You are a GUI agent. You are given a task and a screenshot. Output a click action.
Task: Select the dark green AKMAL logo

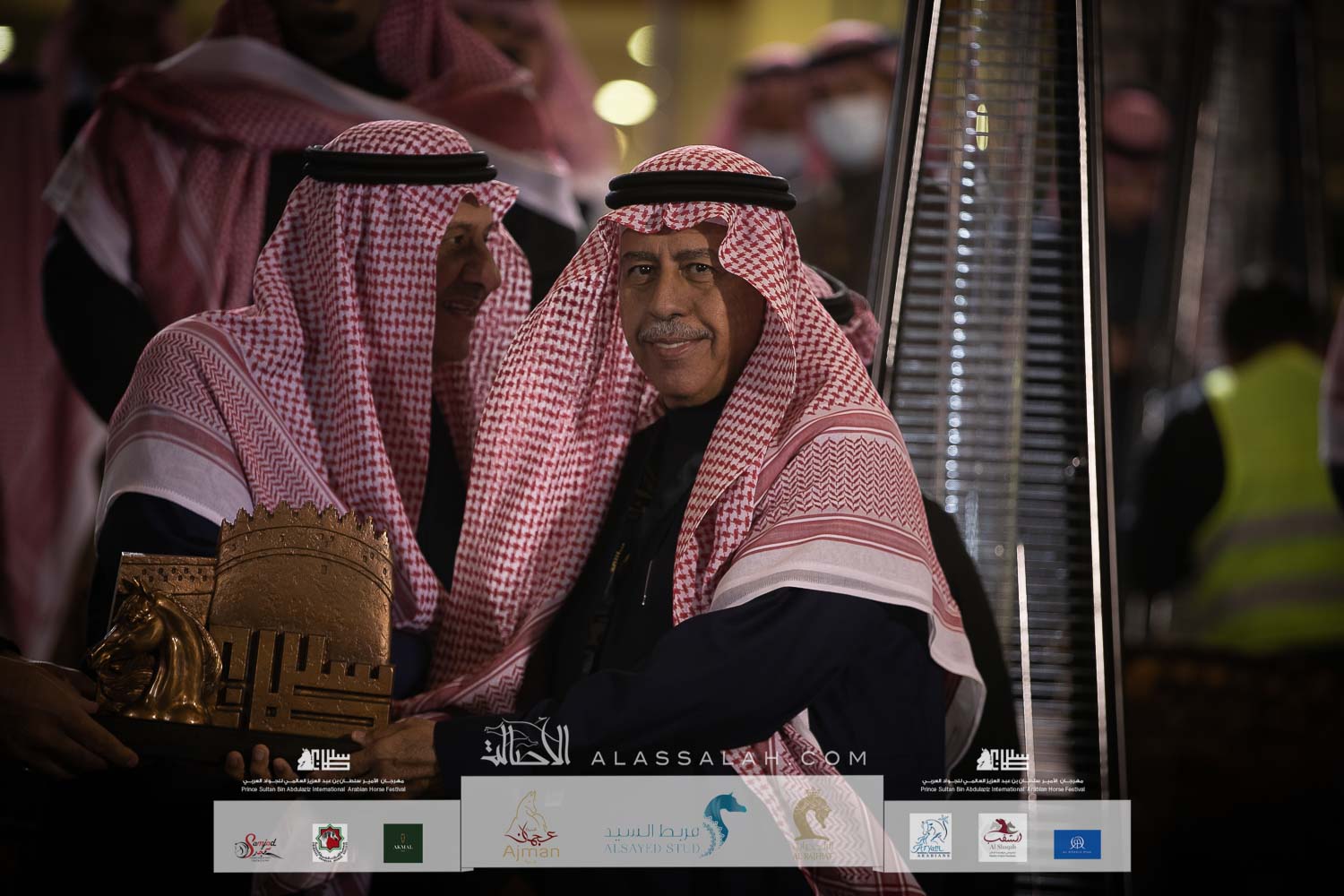coord(402,843)
